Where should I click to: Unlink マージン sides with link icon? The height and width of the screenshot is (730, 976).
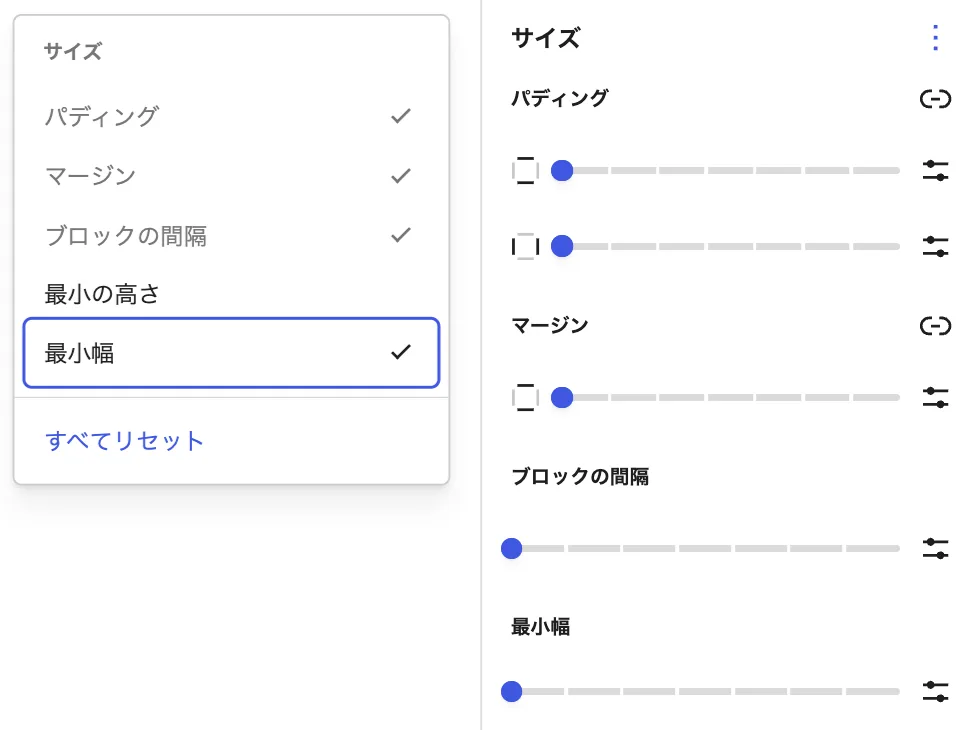pos(935,326)
